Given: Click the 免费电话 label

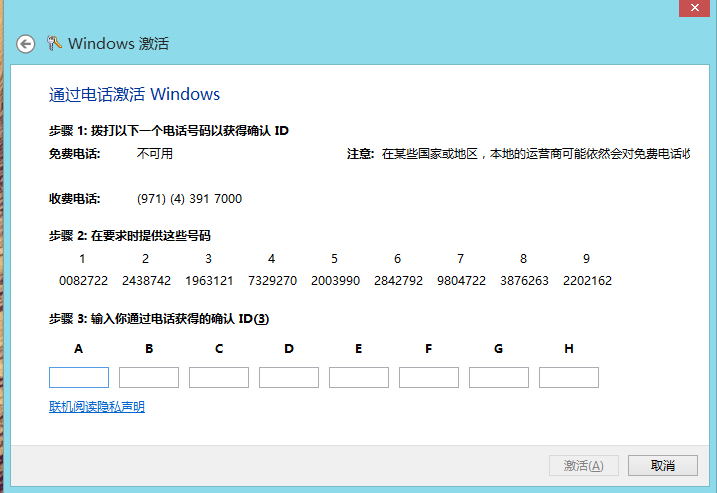Looking at the screenshot, I should [75, 154].
